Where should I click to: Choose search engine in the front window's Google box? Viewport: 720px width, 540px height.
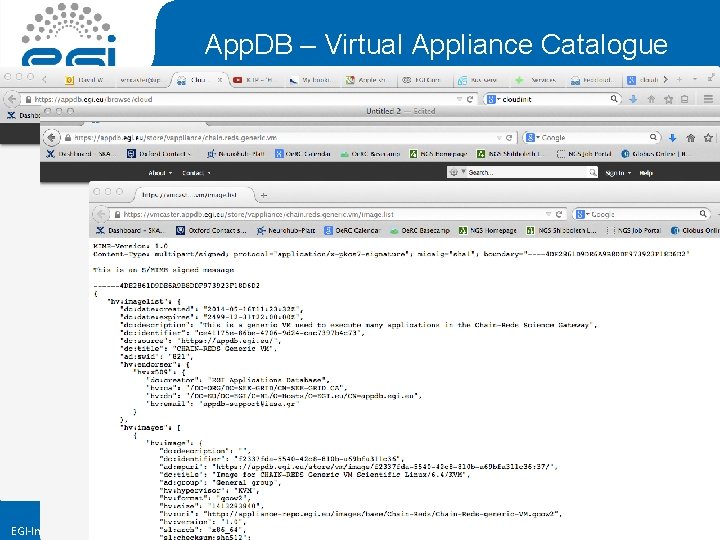(x=581, y=214)
